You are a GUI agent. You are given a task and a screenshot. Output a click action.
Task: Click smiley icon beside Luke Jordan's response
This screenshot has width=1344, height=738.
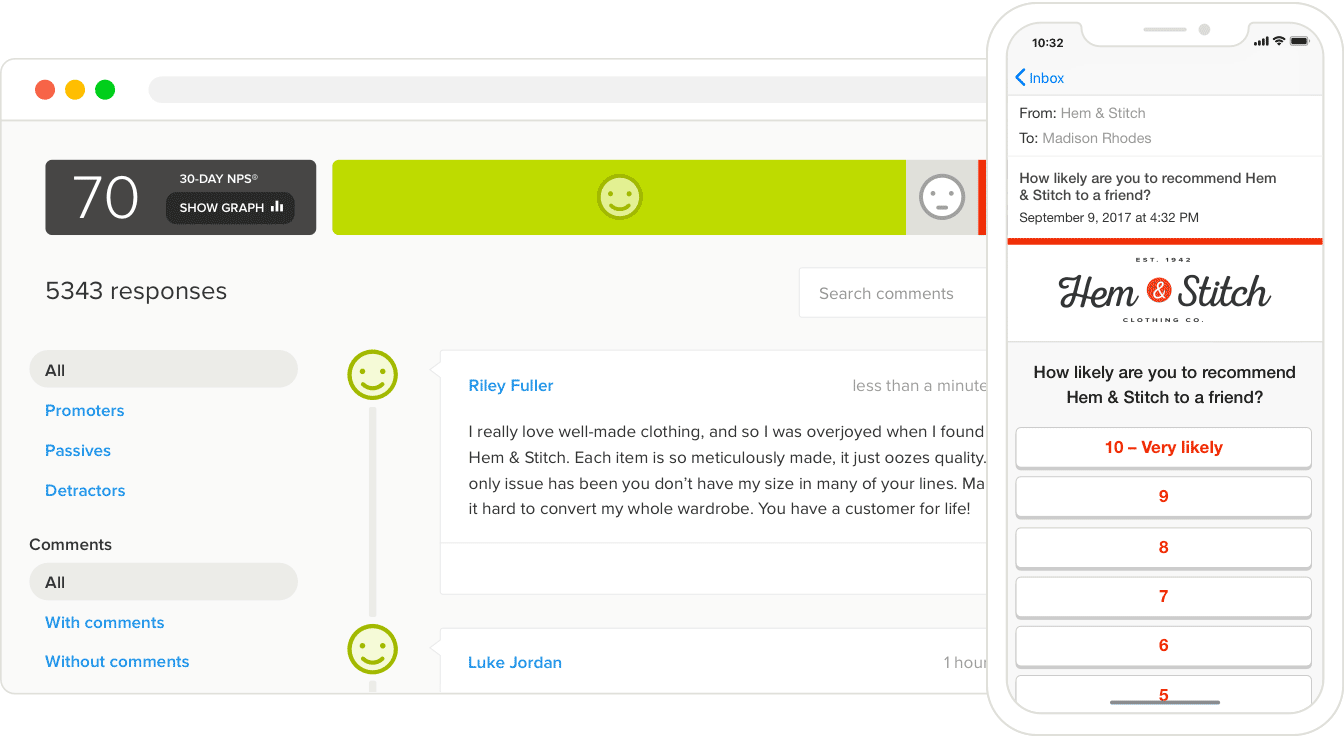[x=372, y=649]
